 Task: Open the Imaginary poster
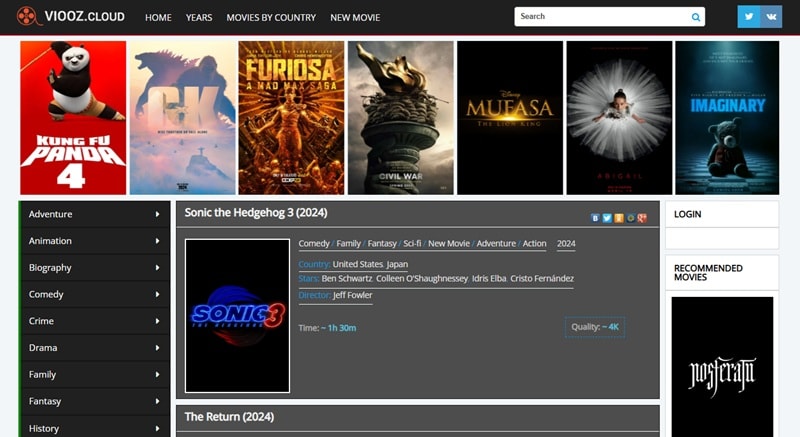[727, 118]
